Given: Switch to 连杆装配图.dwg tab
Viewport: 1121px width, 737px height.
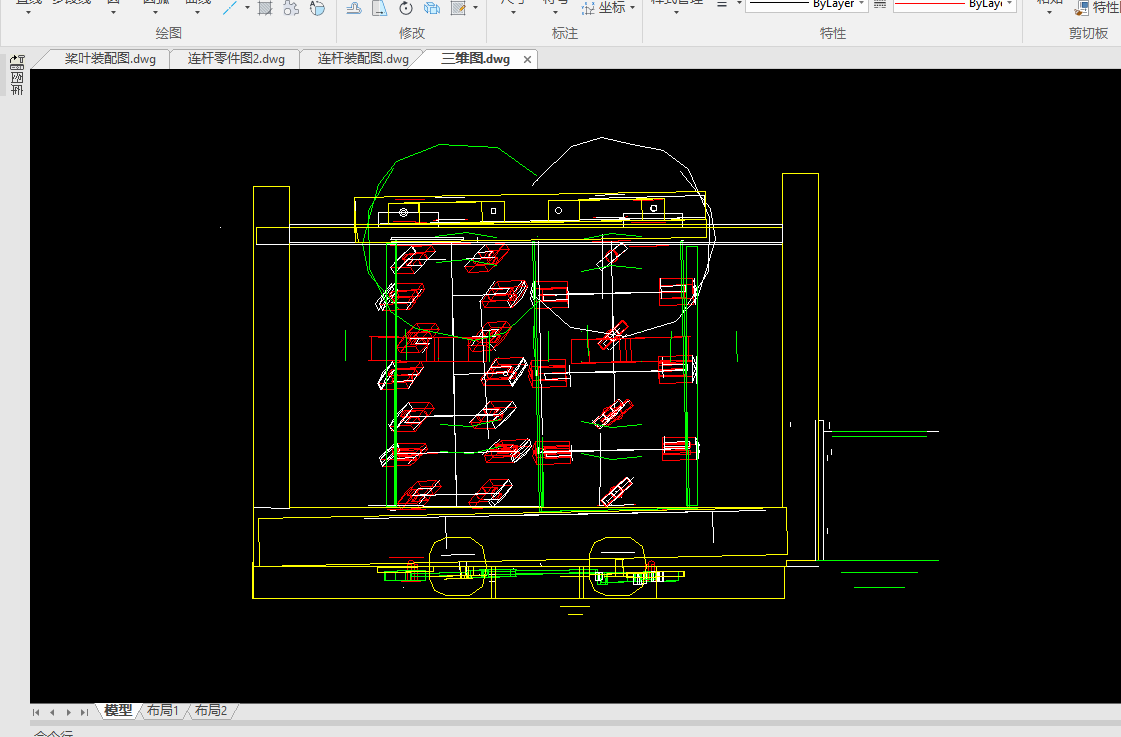Looking at the screenshot, I should [x=363, y=59].
